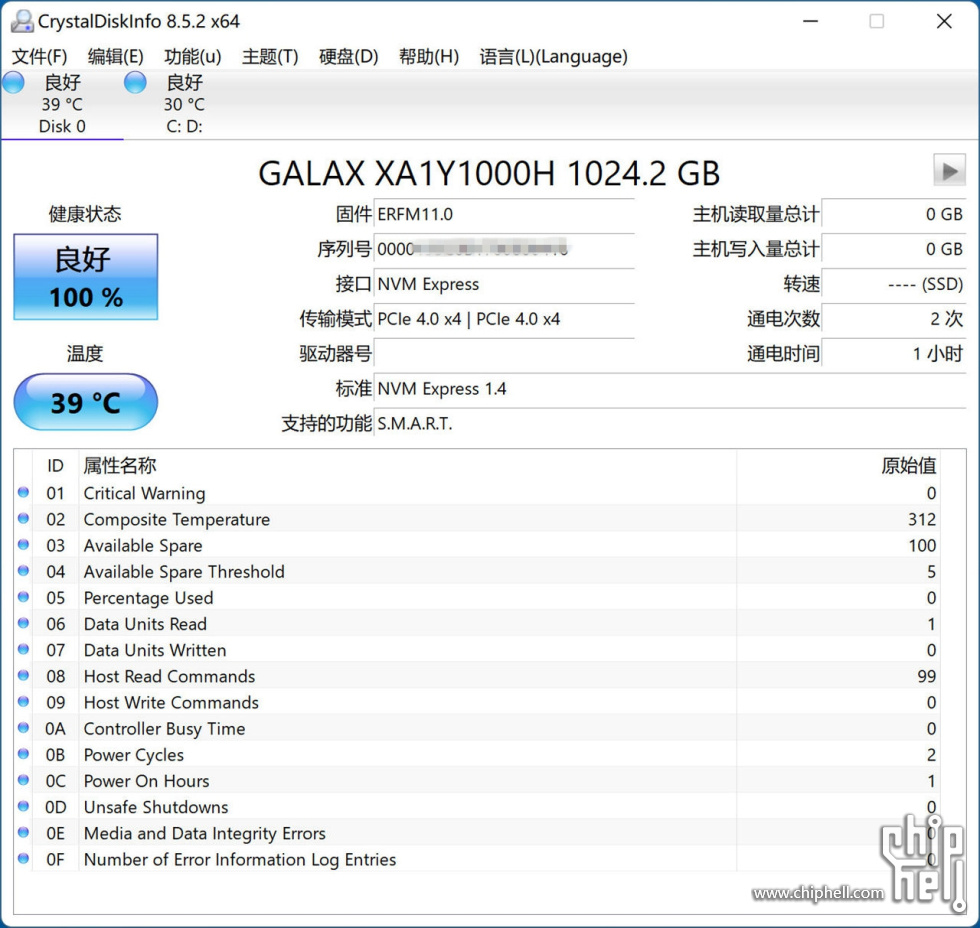980x928 pixels.
Task: Click status dot for Available Spare row
Action: pyautogui.click(x=24, y=545)
